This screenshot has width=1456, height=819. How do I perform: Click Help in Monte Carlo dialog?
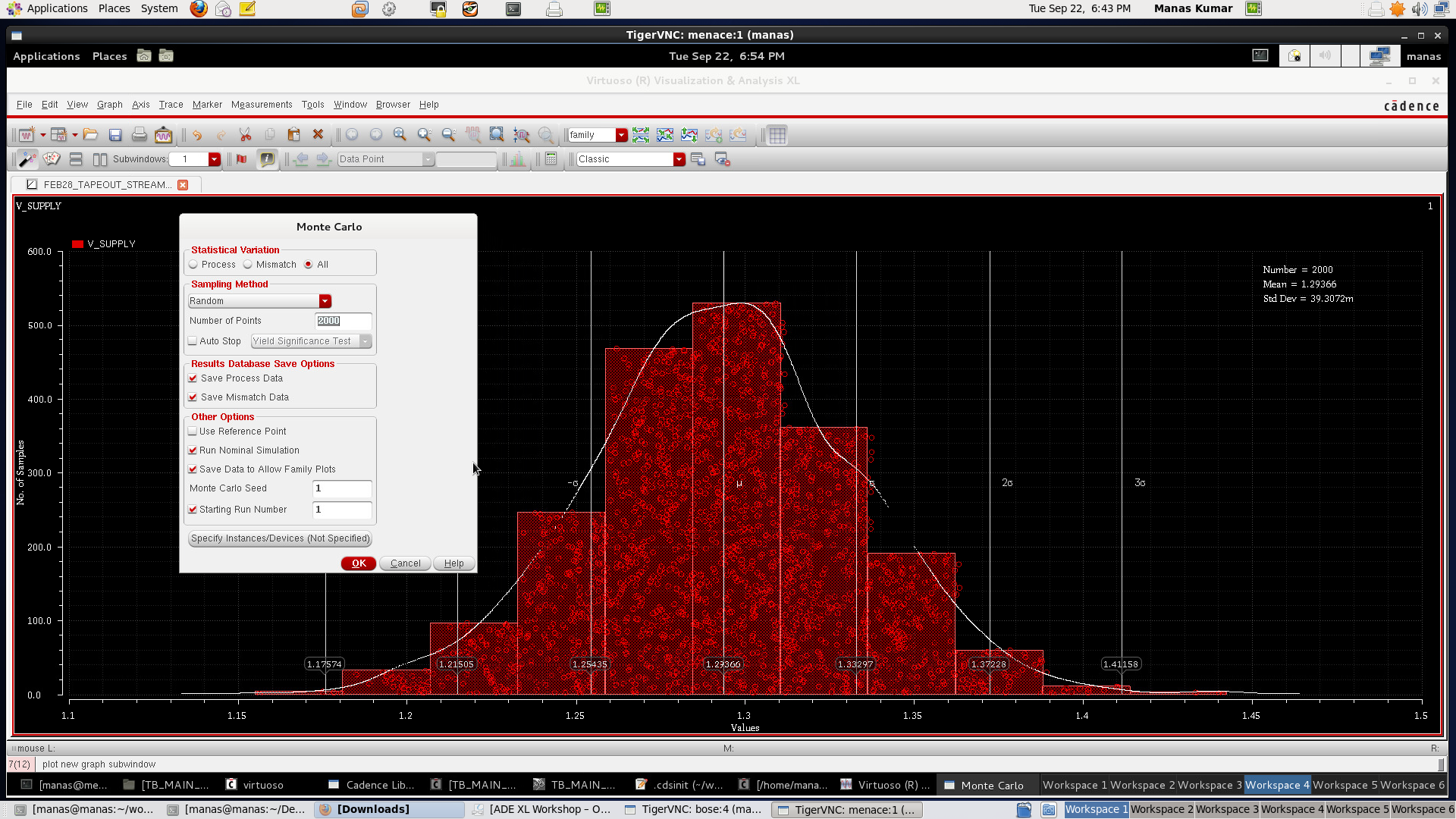(x=454, y=563)
